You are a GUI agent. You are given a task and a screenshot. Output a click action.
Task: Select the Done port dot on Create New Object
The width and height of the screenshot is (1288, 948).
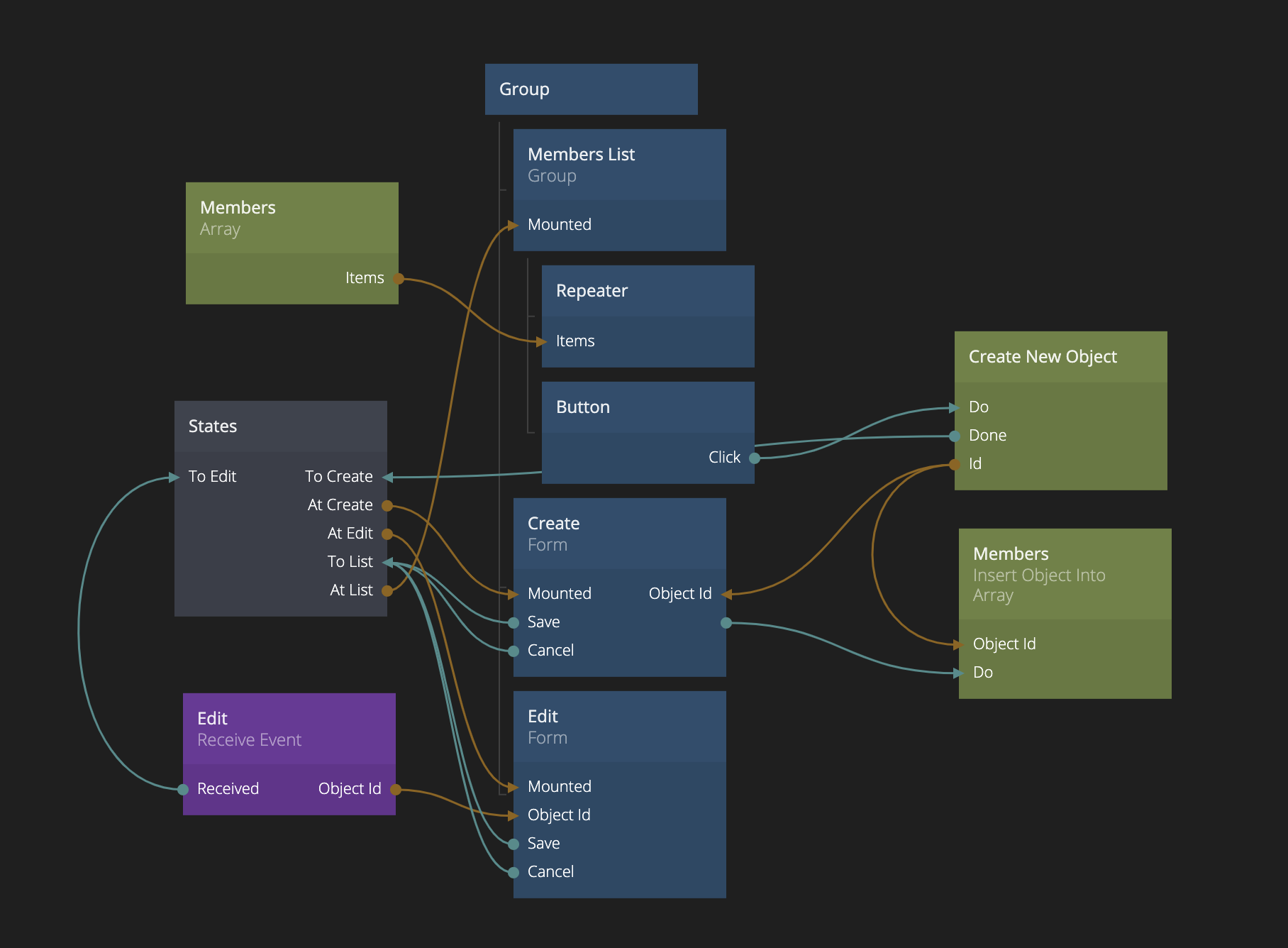coord(955,436)
